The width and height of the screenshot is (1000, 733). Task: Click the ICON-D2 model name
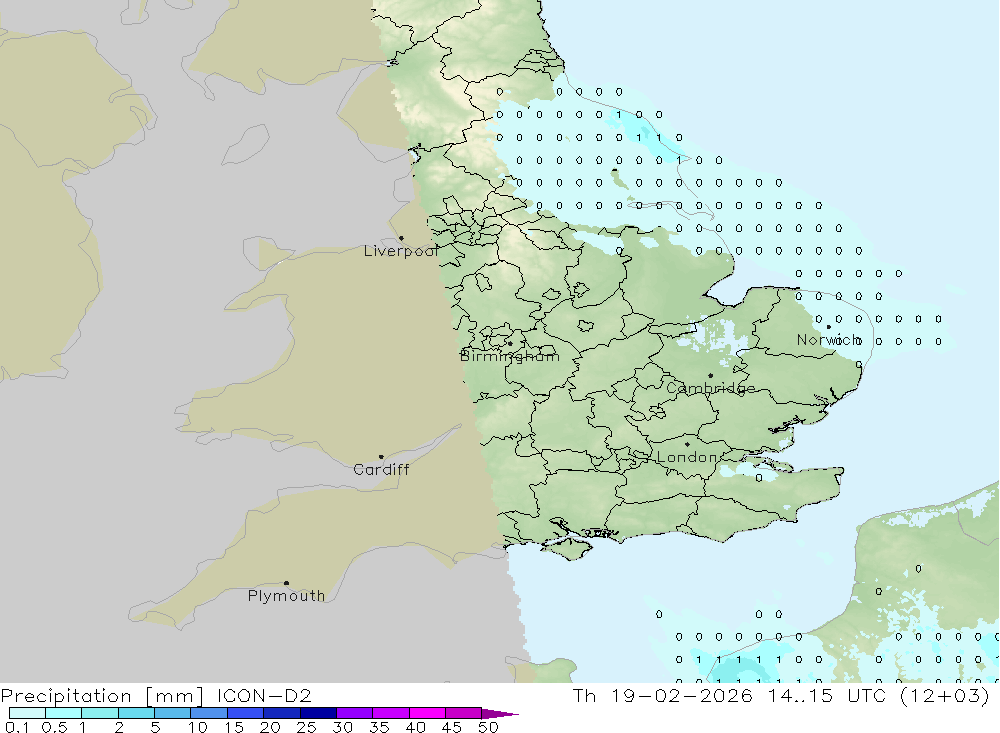tap(263, 695)
